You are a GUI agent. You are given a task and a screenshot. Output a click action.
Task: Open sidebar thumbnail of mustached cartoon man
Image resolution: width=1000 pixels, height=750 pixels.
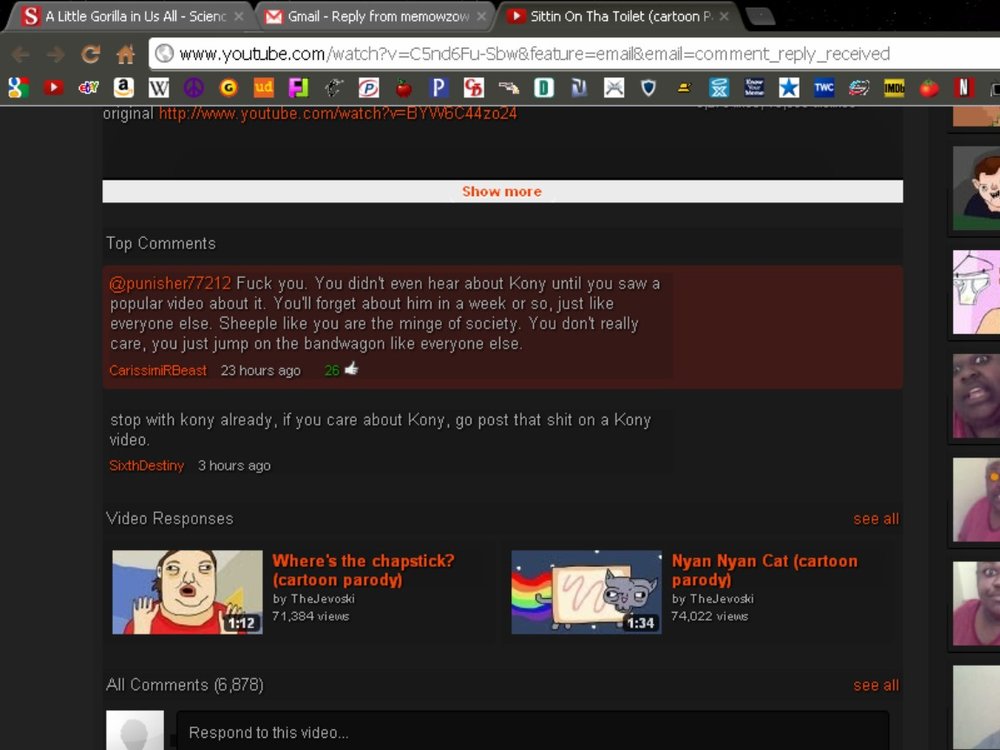976,188
